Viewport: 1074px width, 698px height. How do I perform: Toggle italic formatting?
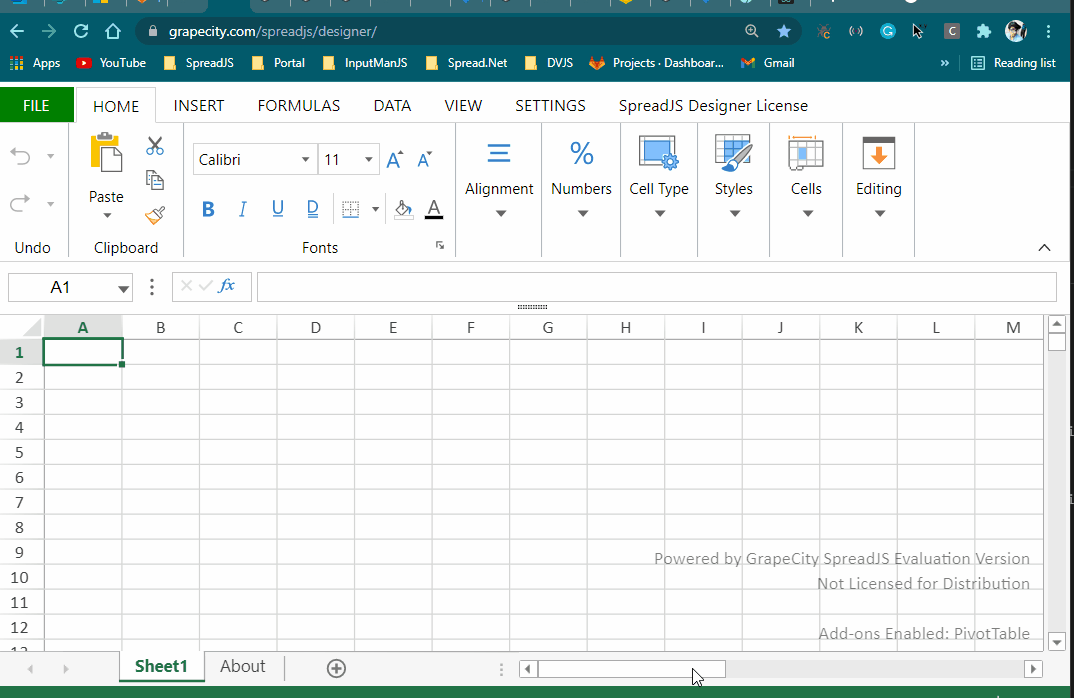click(x=242, y=209)
